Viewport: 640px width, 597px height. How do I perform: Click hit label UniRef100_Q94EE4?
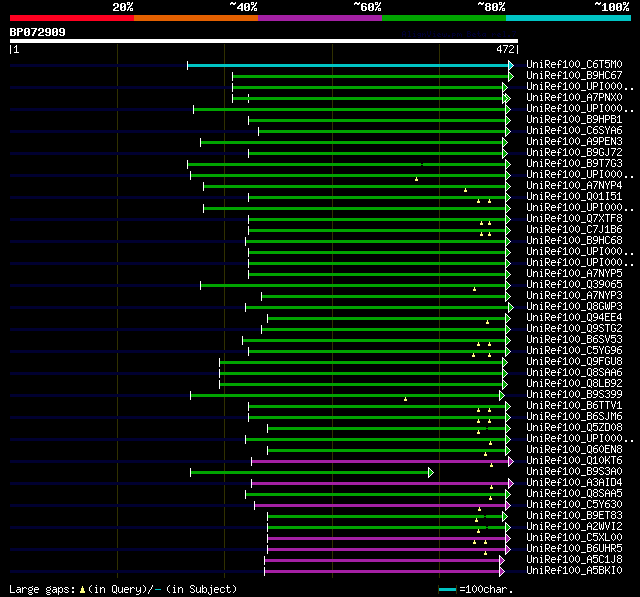click(x=574, y=317)
